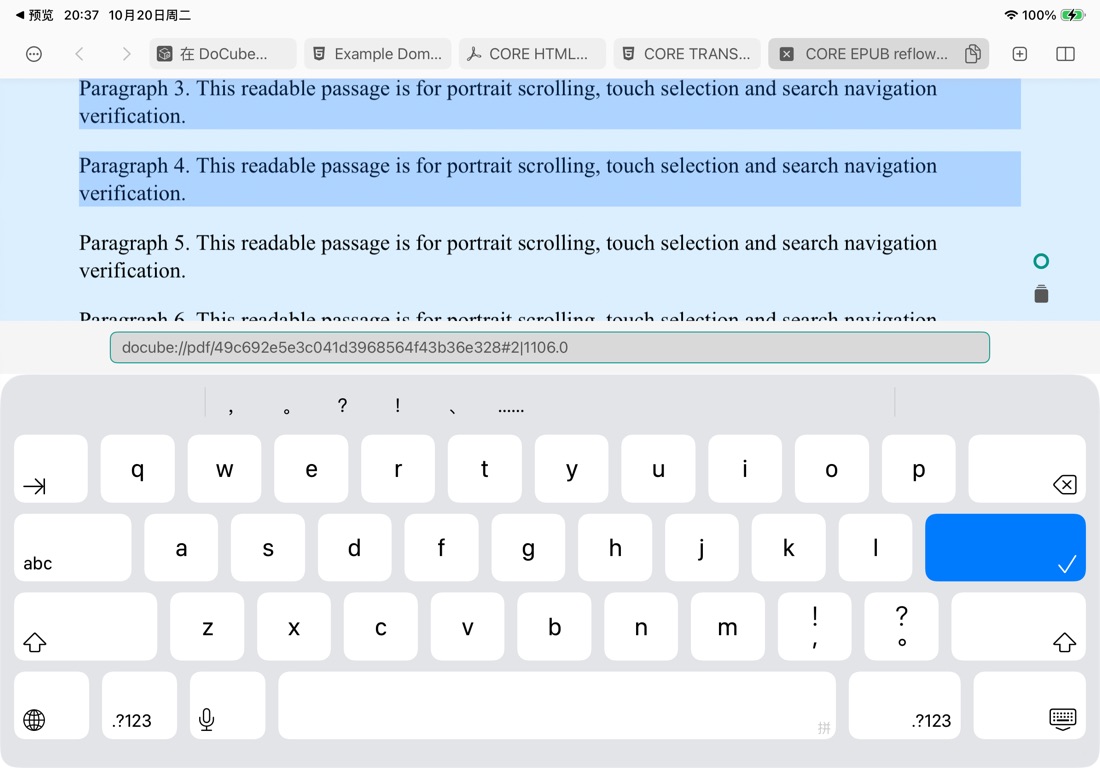Tap the green circle marker icon
Screen dimensions: 1100x768
(x=1041, y=262)
